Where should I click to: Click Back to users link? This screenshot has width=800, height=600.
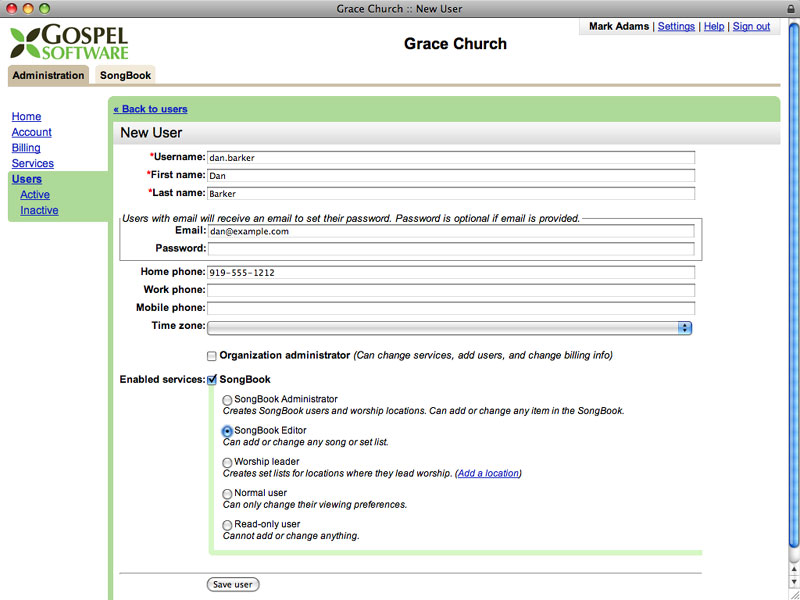pos(151,109)
